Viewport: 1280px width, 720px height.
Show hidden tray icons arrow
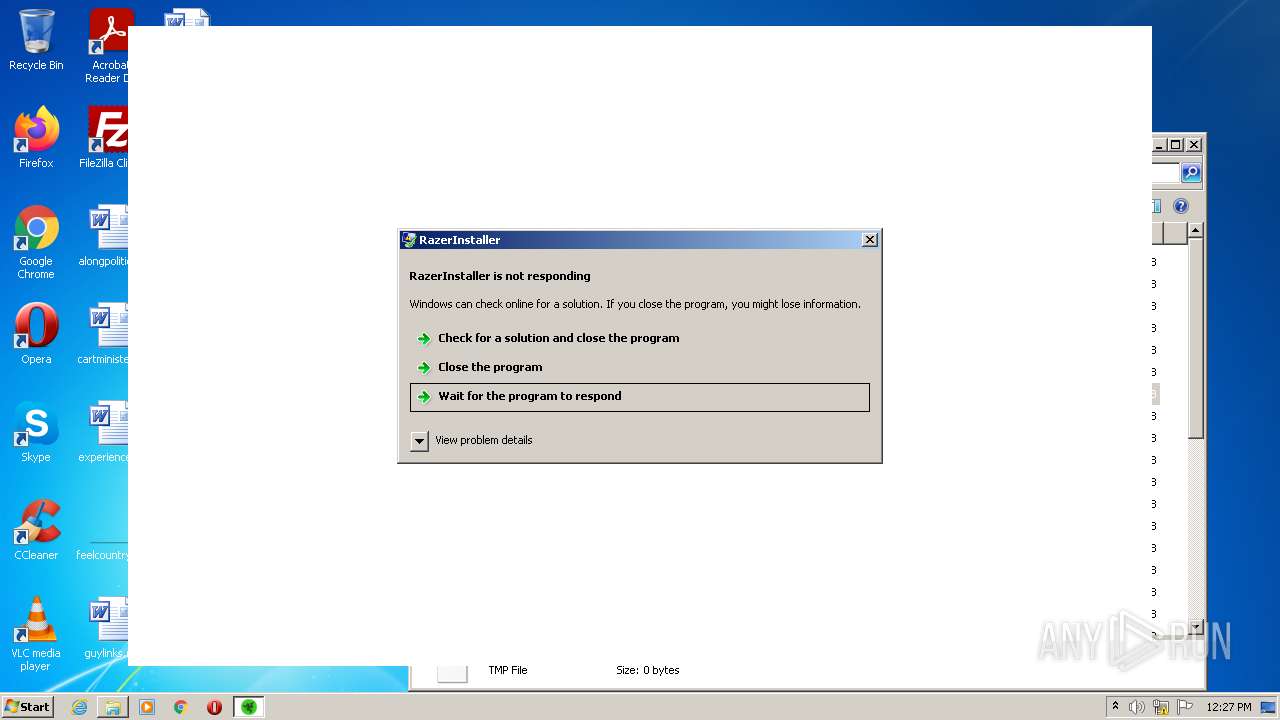point(1115,707)
